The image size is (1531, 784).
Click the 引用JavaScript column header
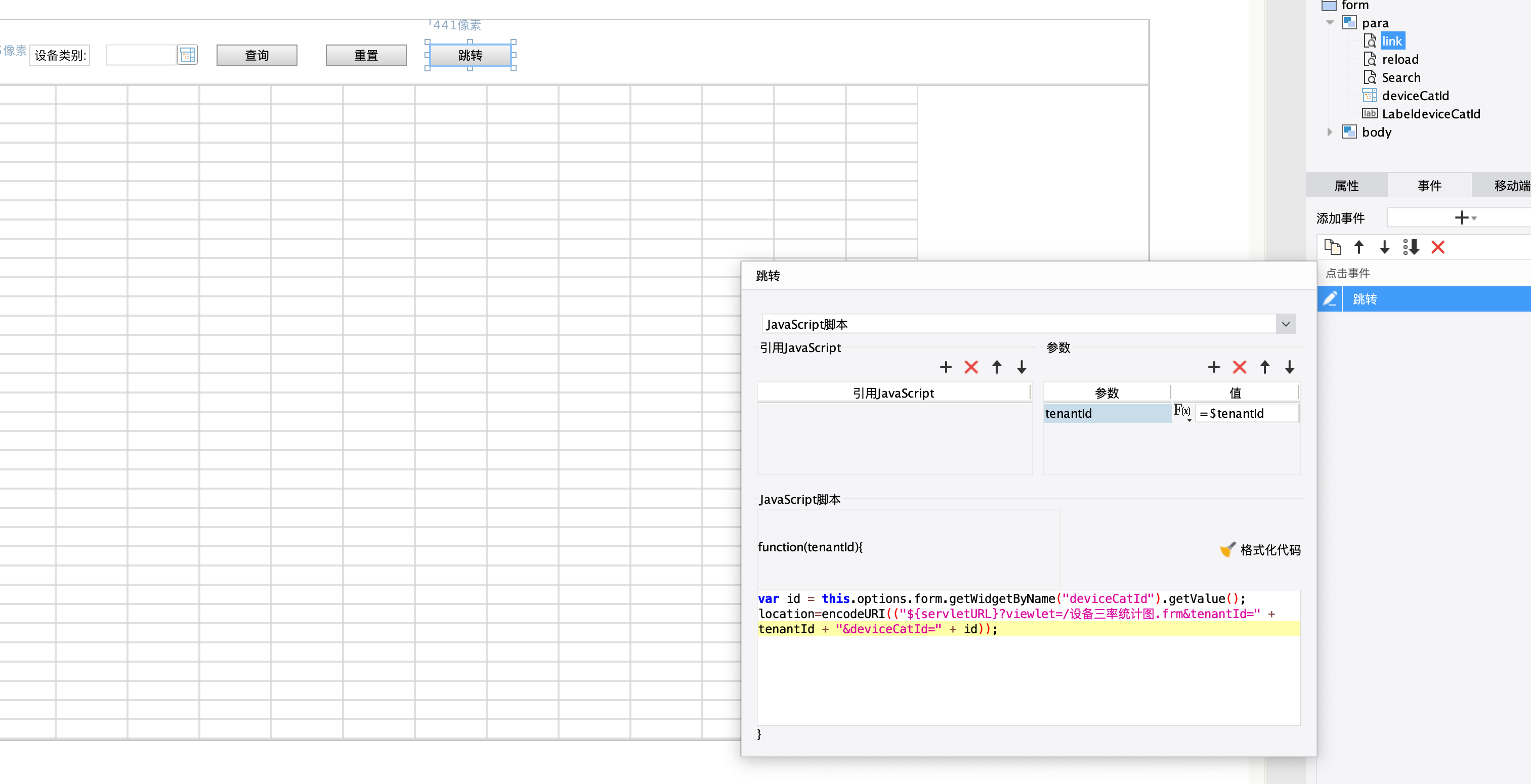click(894, 393)
